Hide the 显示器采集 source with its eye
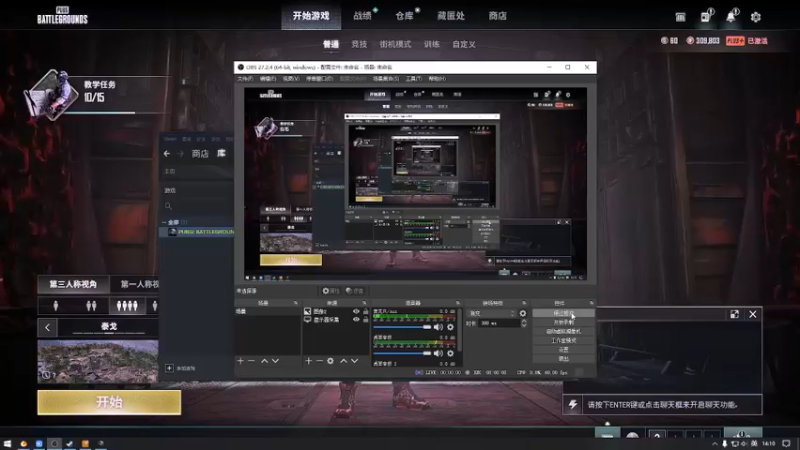 [356, 319]
